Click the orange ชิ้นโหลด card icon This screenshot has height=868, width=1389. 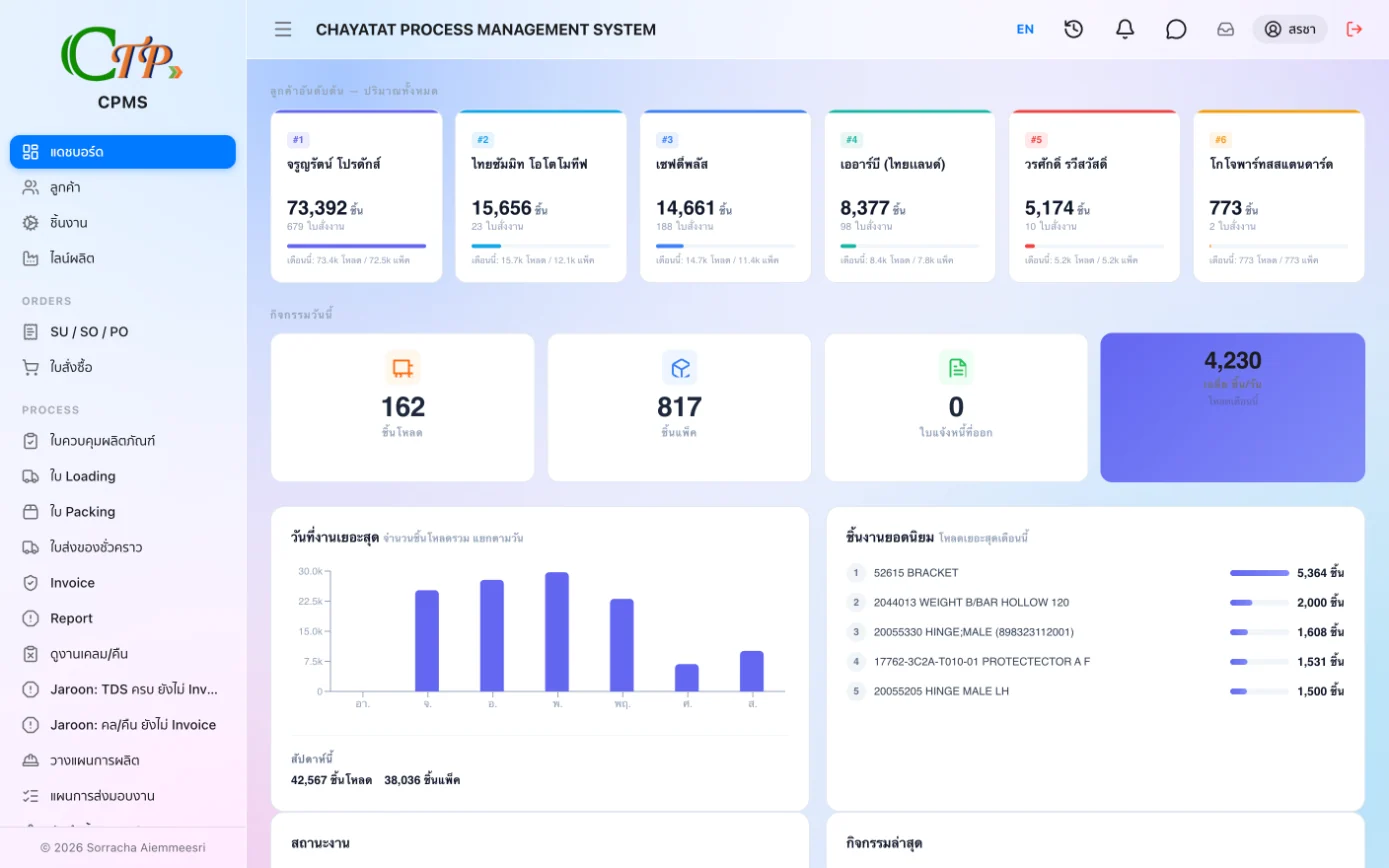tap(403, 368)
